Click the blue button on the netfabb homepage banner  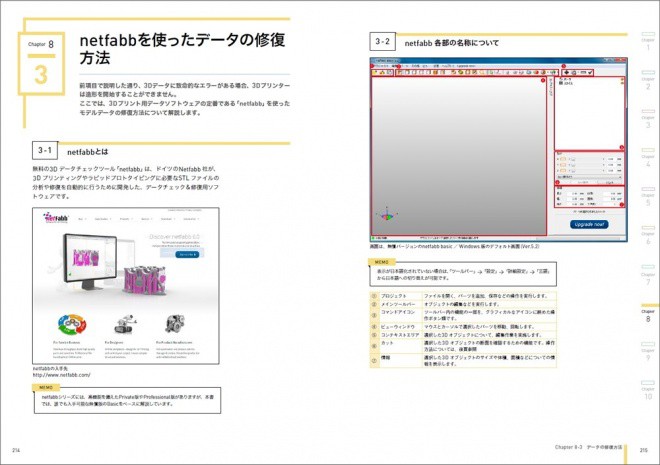point(187,255)
